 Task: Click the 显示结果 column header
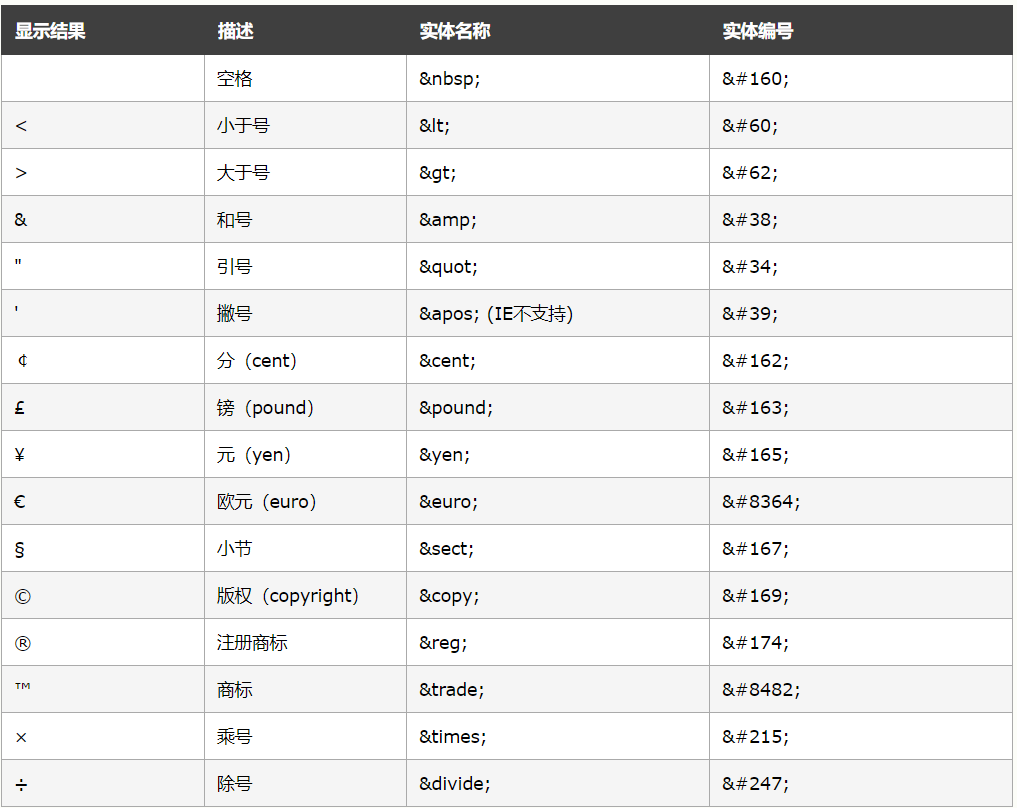pos(50,31)
